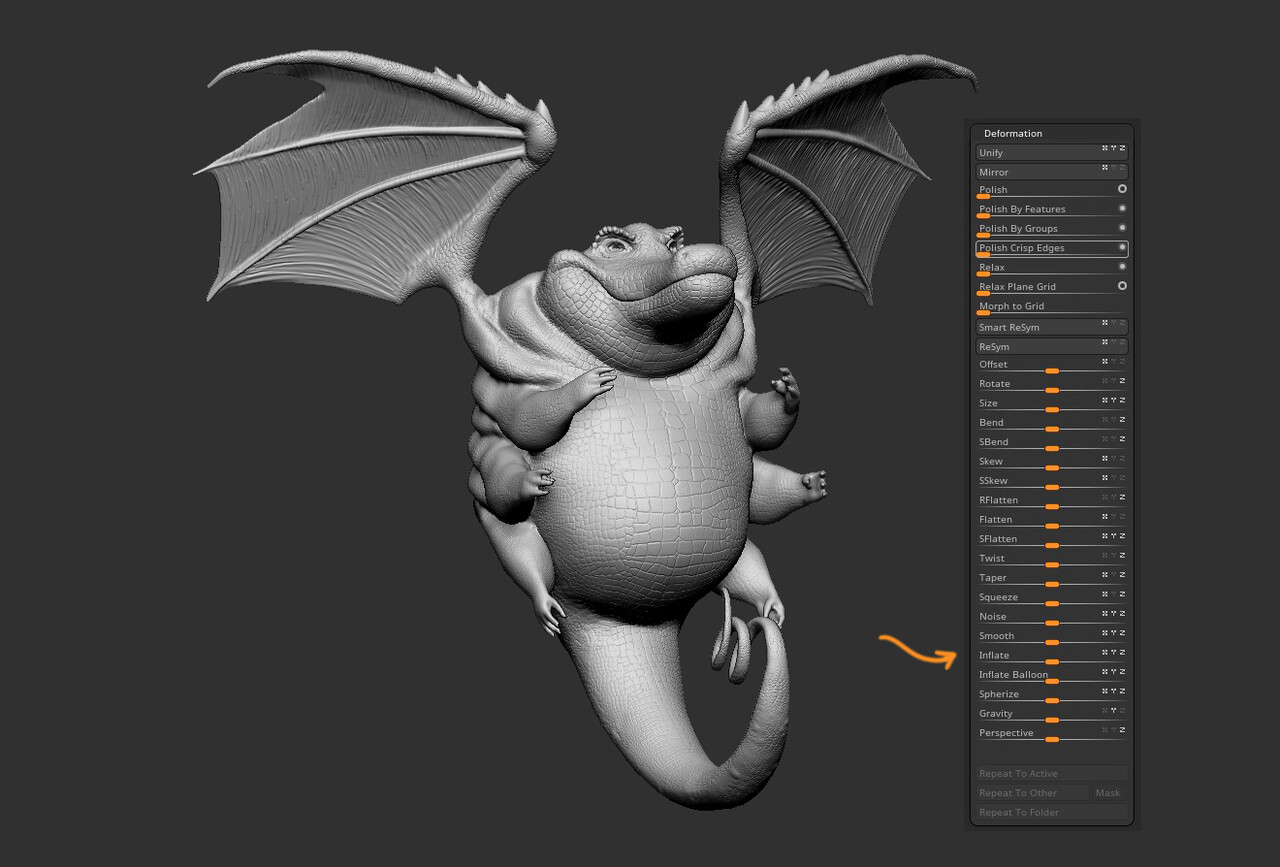Image resolution: width=1280 pixels, height=867 pixels.
Task: Toggle Z axis for Rotate
Action: click(x=1122, y=381)
